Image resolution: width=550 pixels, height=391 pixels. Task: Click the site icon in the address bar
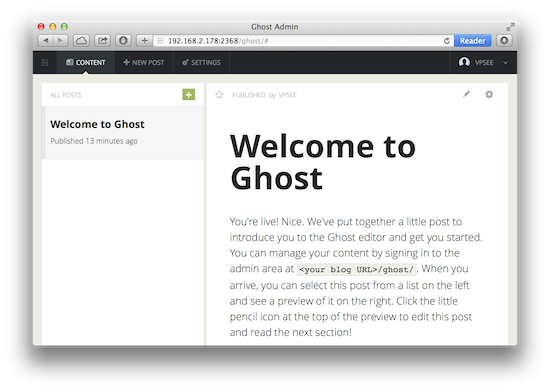[x=160, y=41]
